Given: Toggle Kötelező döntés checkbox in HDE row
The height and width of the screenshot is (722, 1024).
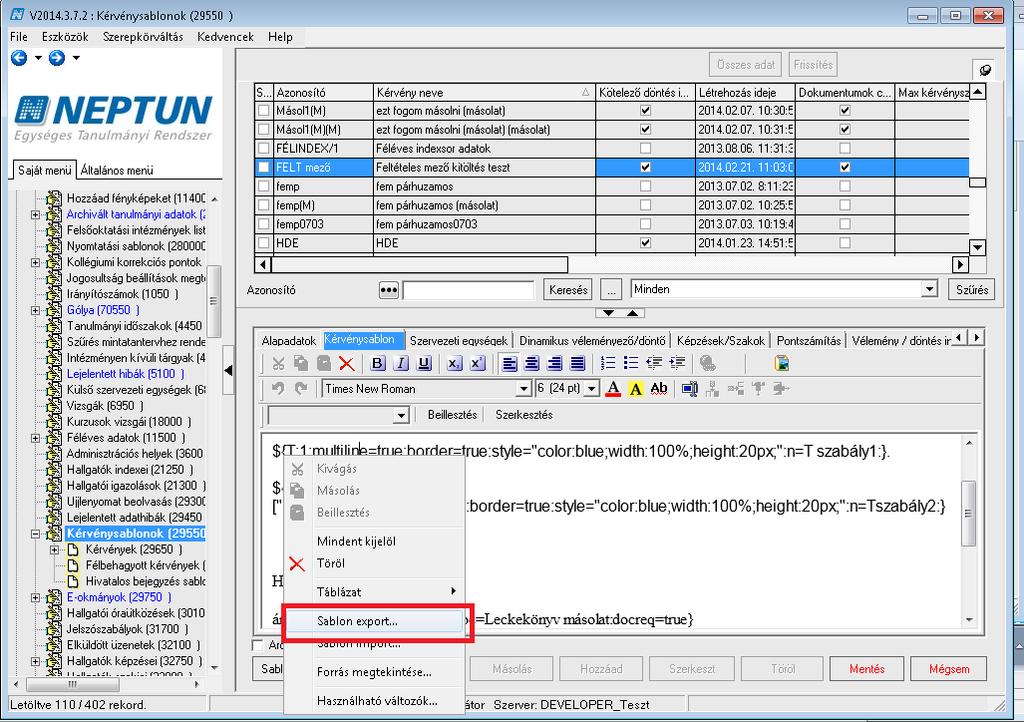Looking at the screenshot, I should click(645, 243).
